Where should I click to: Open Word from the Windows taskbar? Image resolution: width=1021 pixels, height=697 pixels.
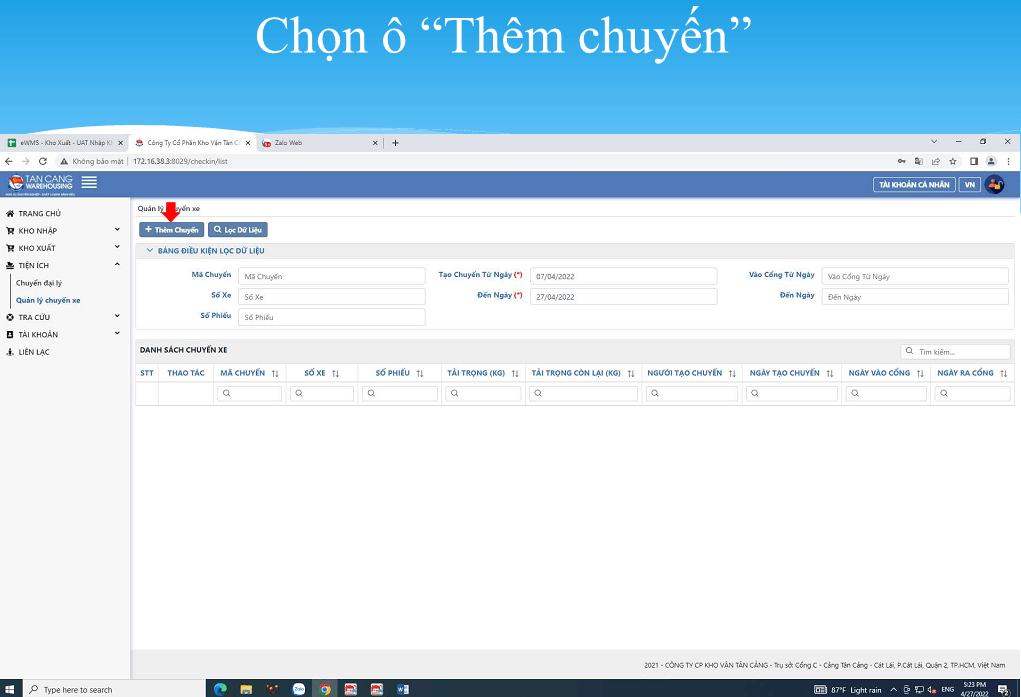[402, 689]
